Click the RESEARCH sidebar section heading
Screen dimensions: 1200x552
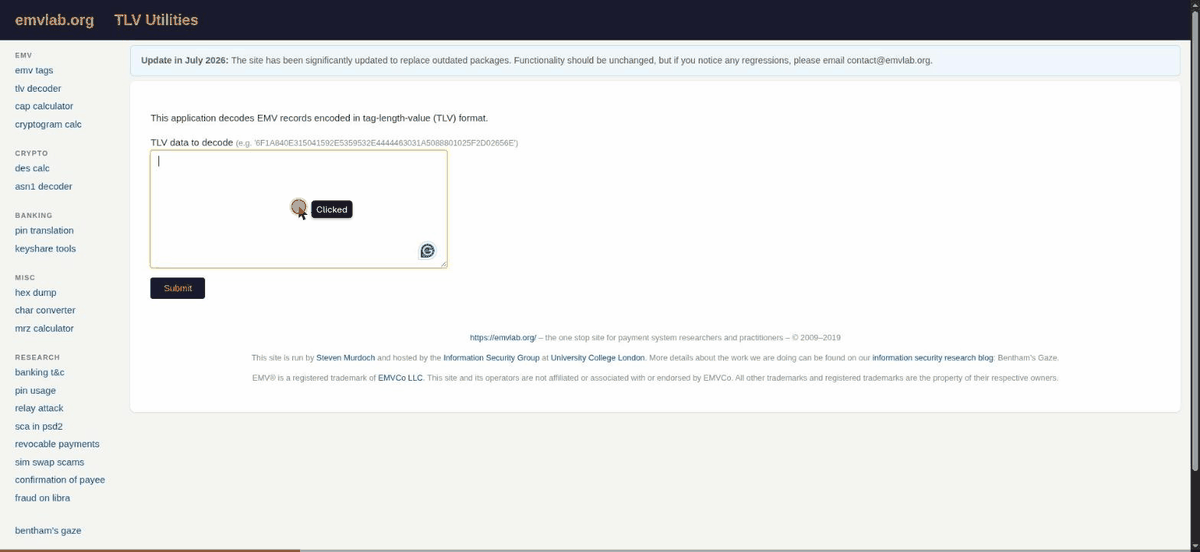click(x=37, y=357)
